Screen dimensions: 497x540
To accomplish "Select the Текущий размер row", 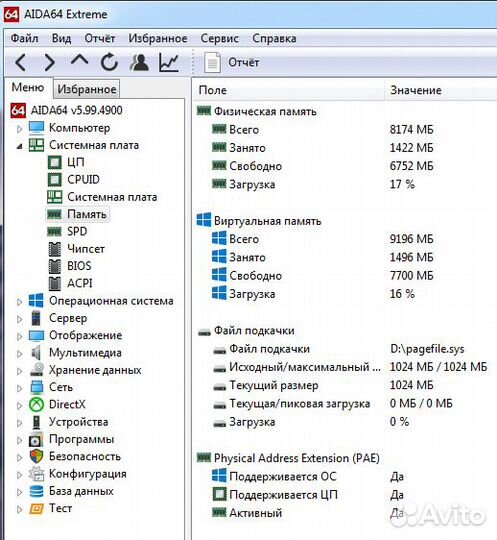I will pos(273,385).
